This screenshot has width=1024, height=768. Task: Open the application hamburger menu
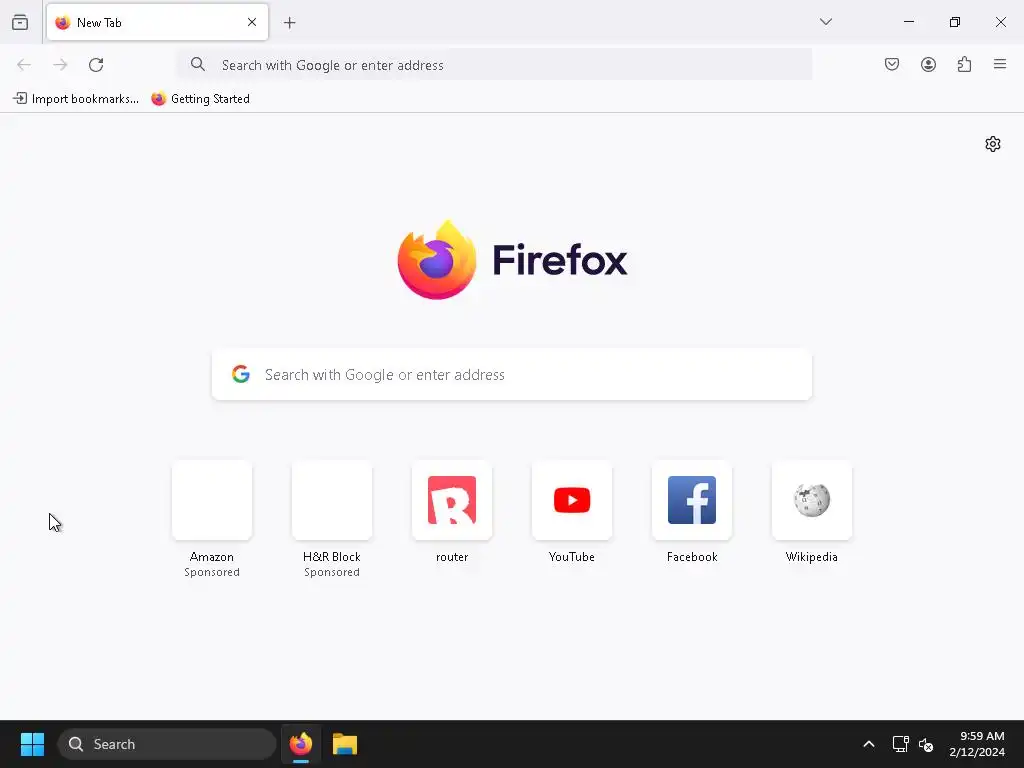tap(1000, 64)
